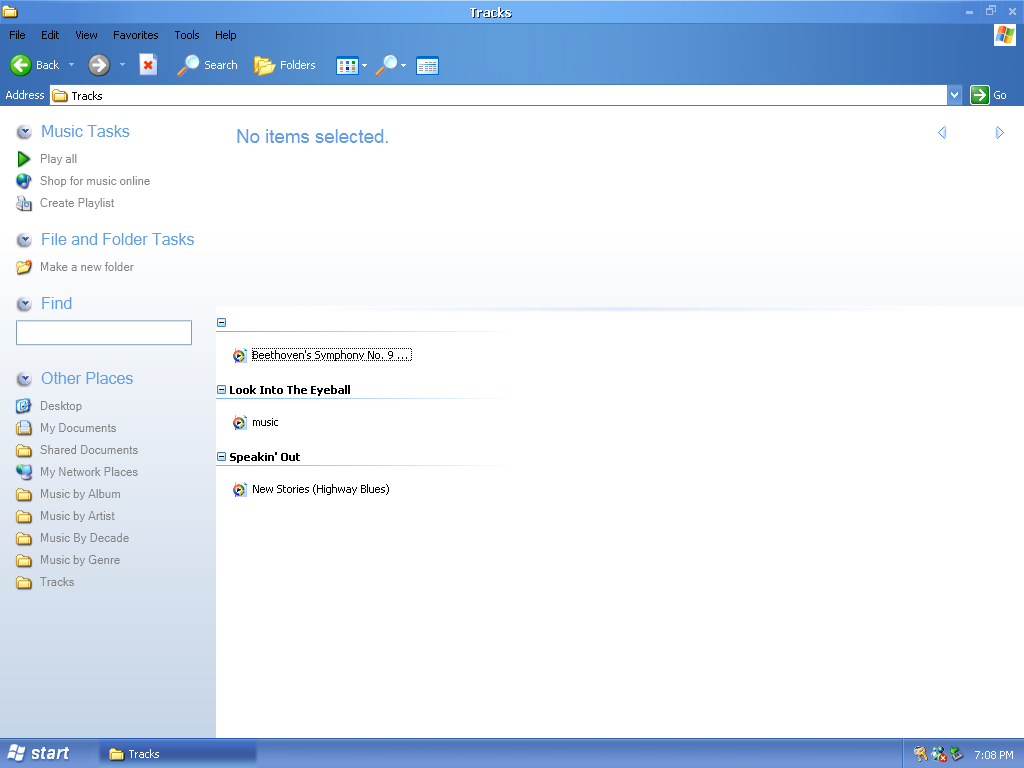Image resolution: width=1024 pixels, height=768 pixels.
Task: Click the green Play all icon
Action: click(x=24, y=159)
